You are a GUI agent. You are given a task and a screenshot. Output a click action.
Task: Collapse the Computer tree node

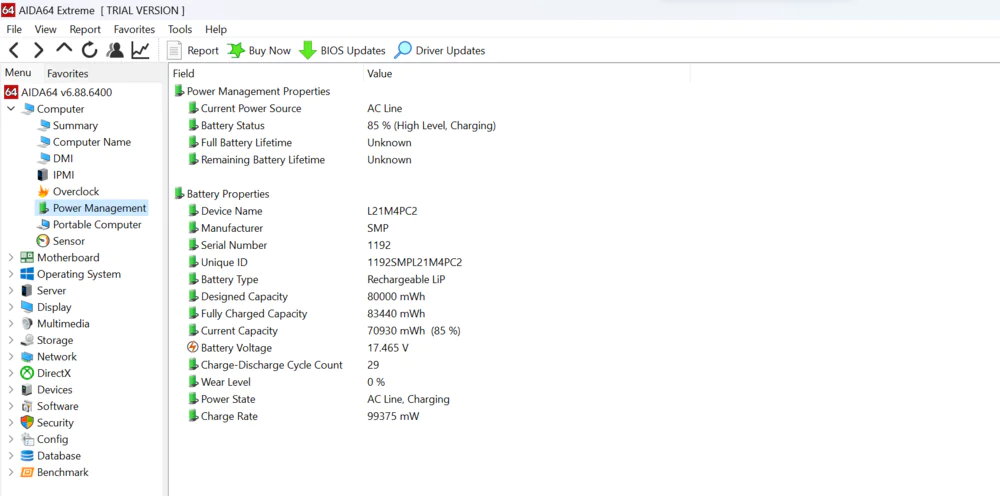coord(11,109)
